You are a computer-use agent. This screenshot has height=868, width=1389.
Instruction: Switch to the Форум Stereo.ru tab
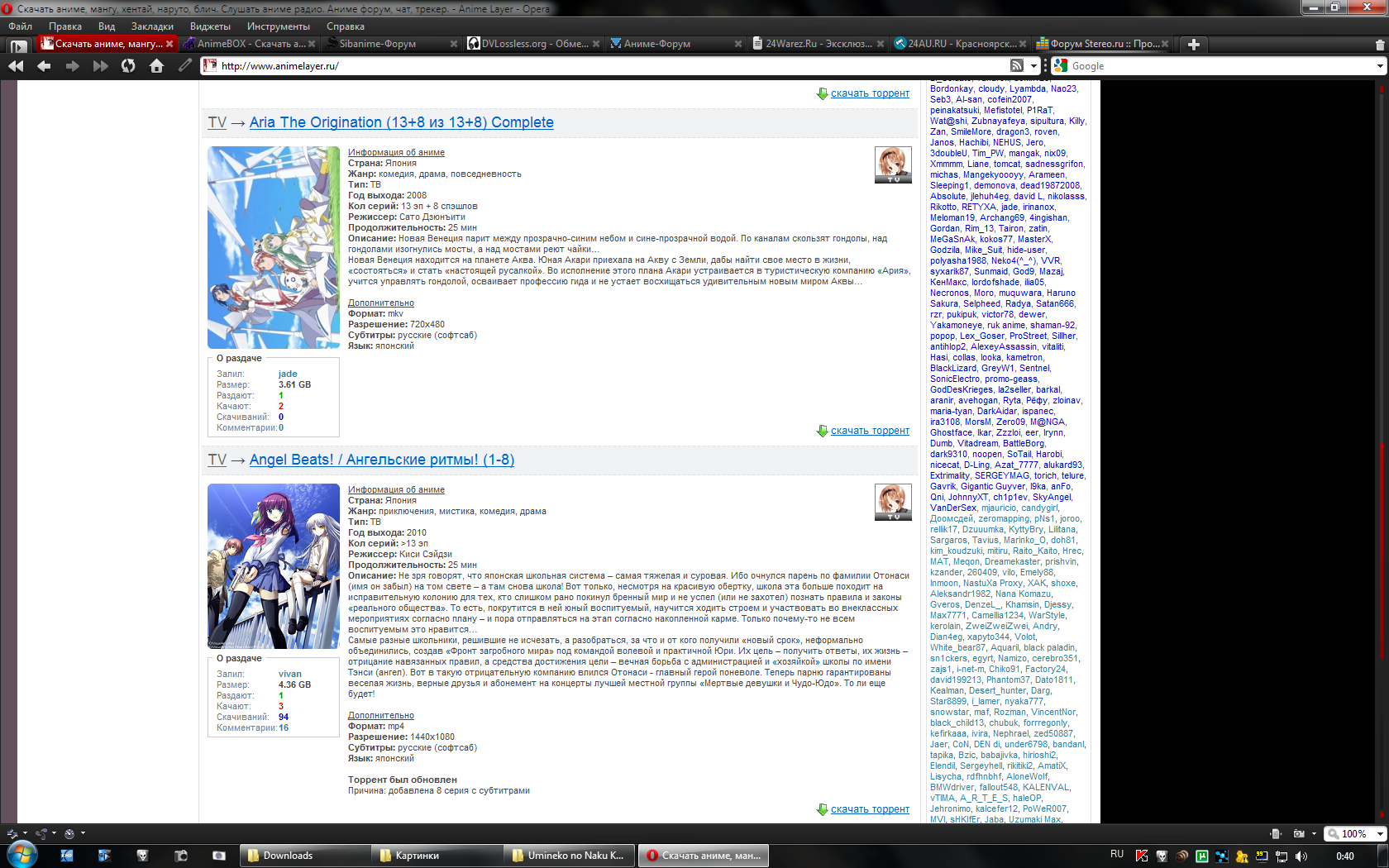(x=1101, y=44)
